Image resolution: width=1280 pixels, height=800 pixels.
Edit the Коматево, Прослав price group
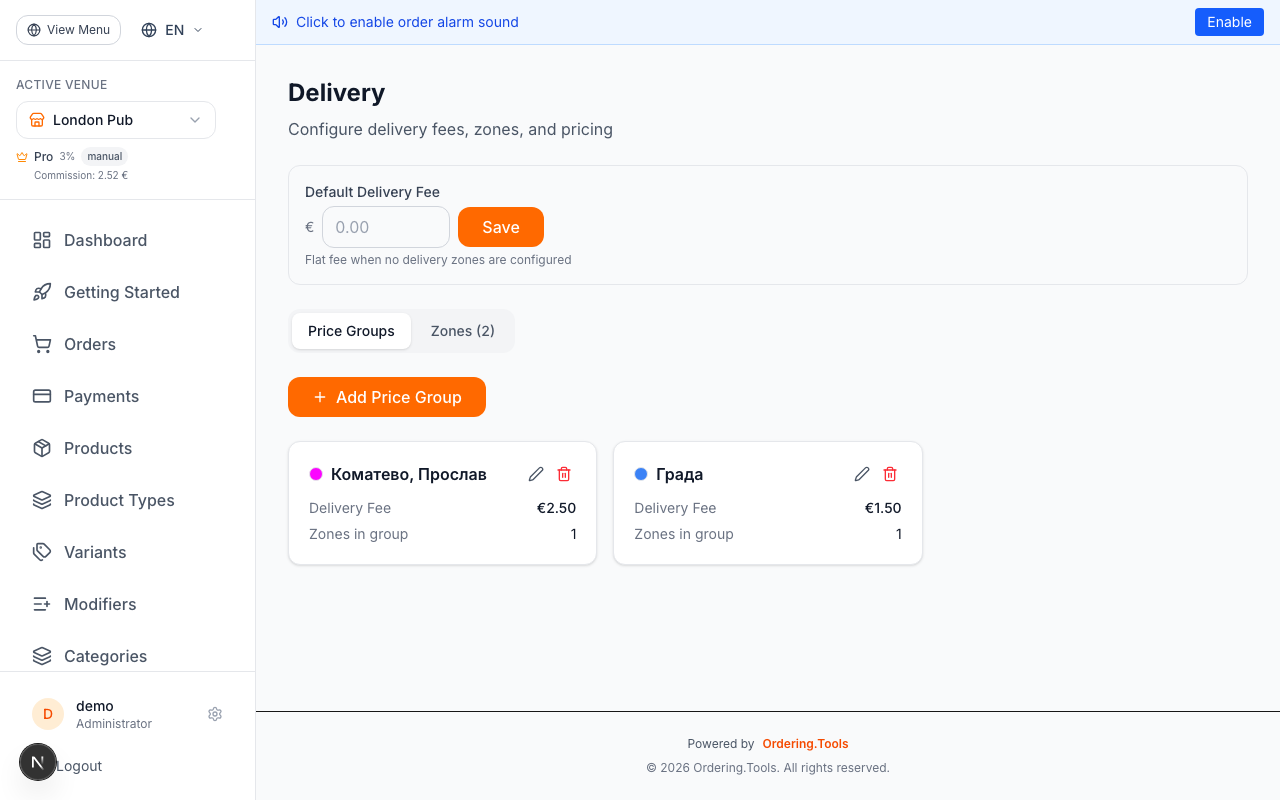[x=536, y=474]
